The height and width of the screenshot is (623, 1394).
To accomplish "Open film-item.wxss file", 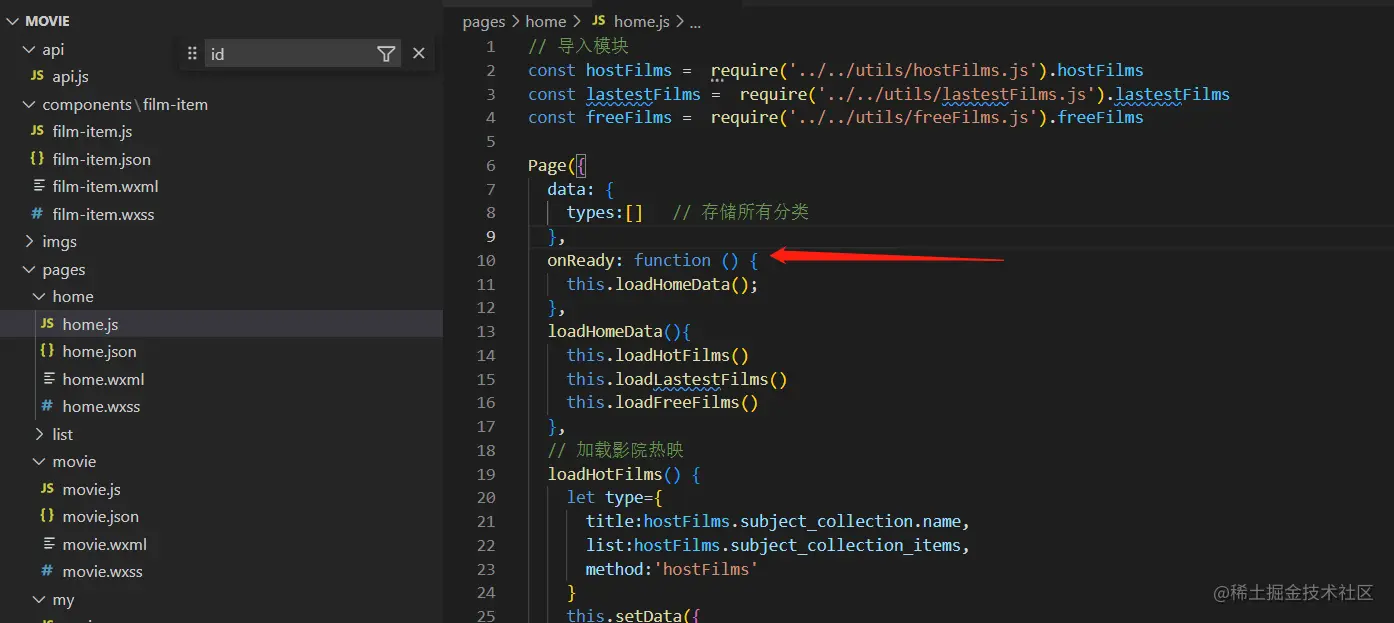I will [103, 214].
